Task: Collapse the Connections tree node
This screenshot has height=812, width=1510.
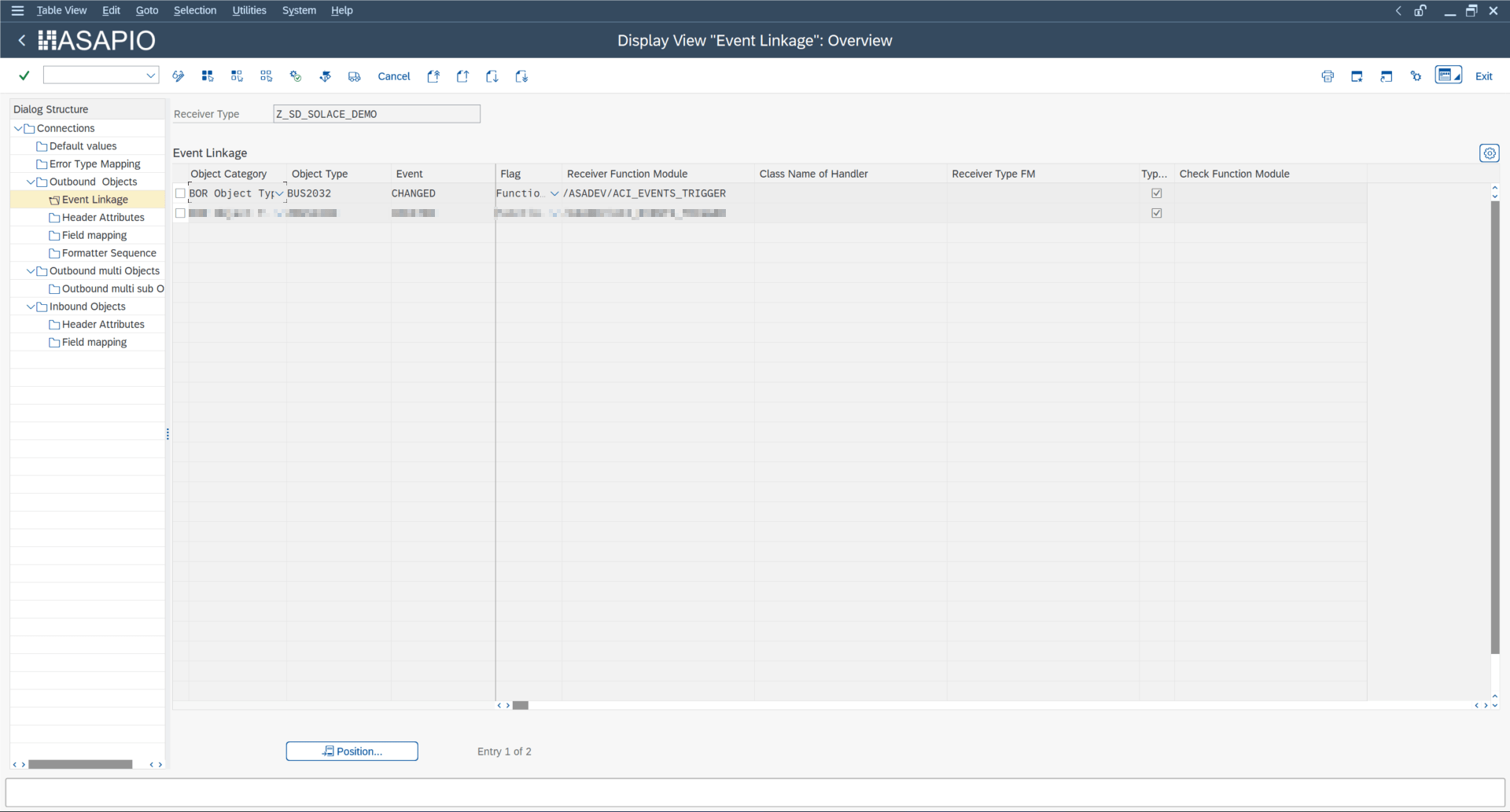Action: coord(18,128)
